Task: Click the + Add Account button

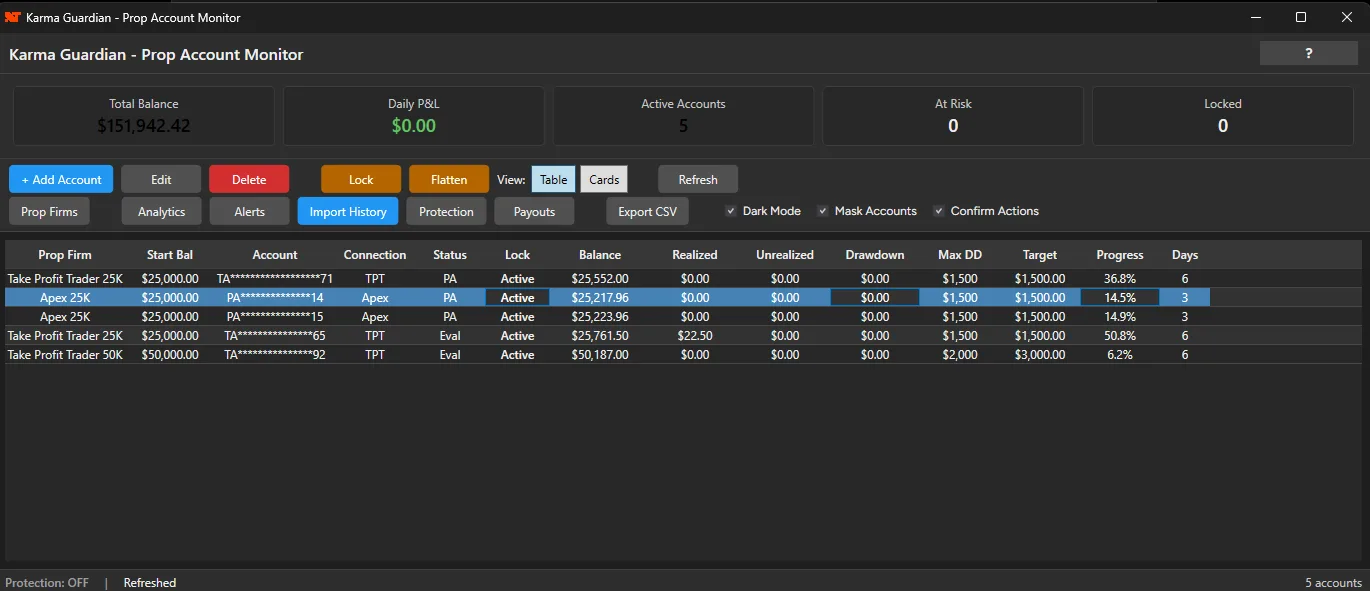Action: [61, 180]
